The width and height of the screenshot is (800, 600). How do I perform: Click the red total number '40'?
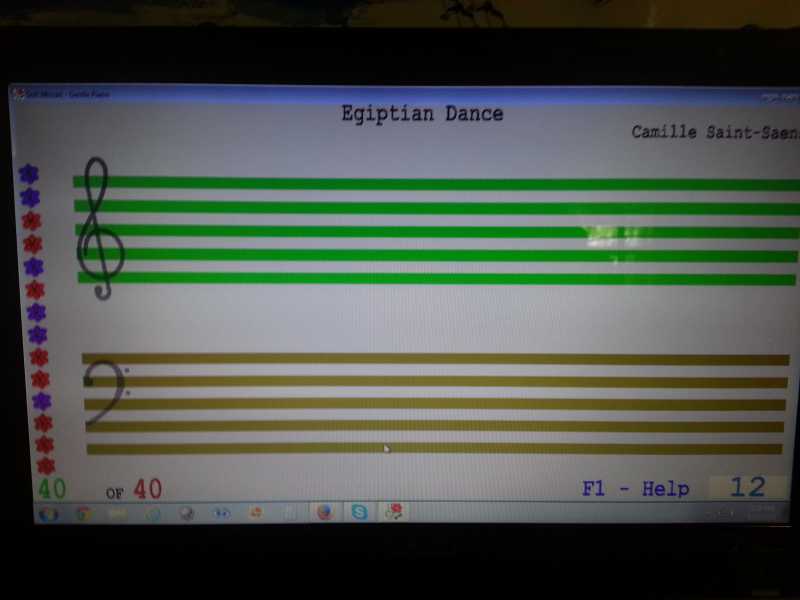coord(147,489)
